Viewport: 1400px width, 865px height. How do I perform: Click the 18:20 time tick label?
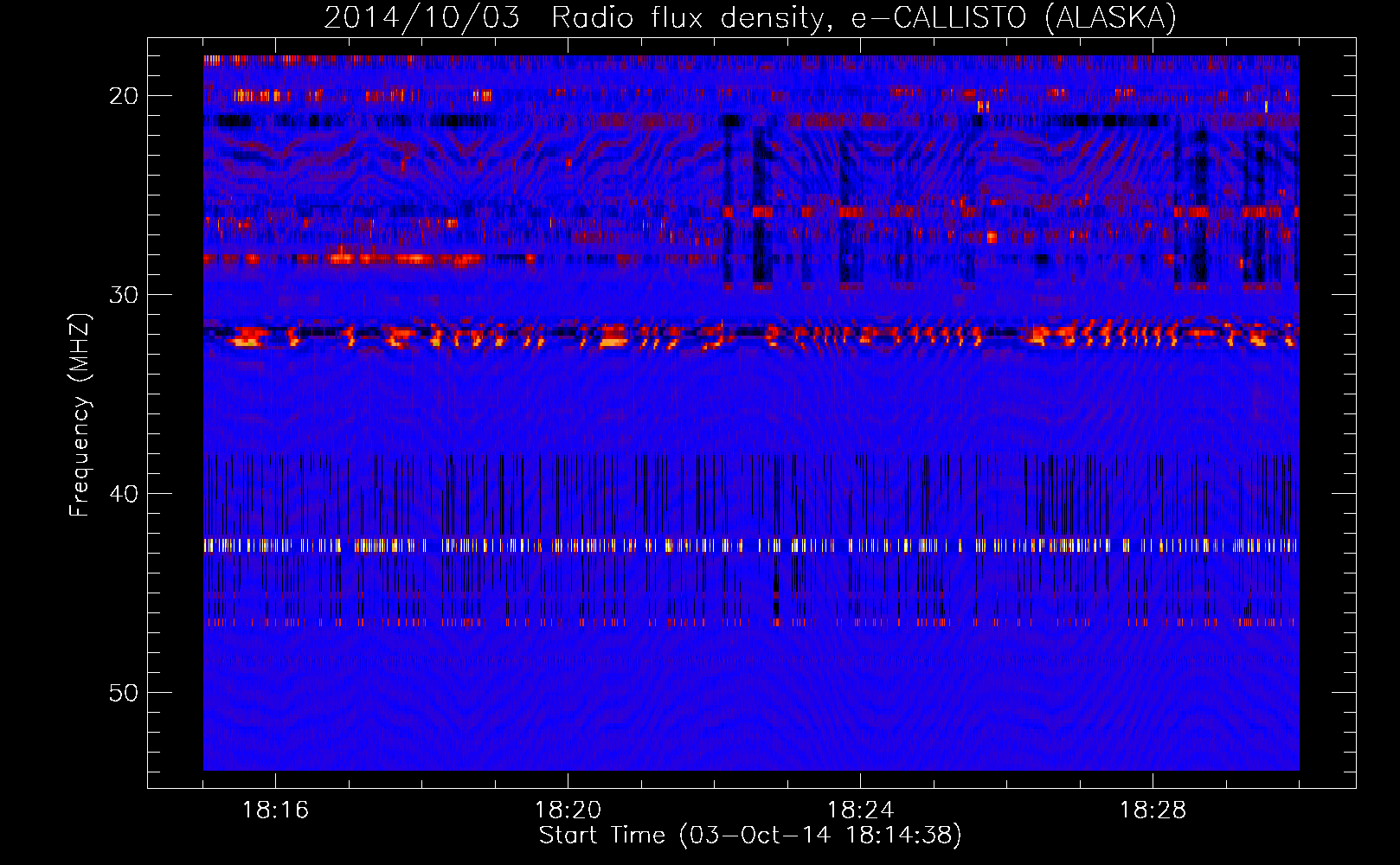pos(568,811)
